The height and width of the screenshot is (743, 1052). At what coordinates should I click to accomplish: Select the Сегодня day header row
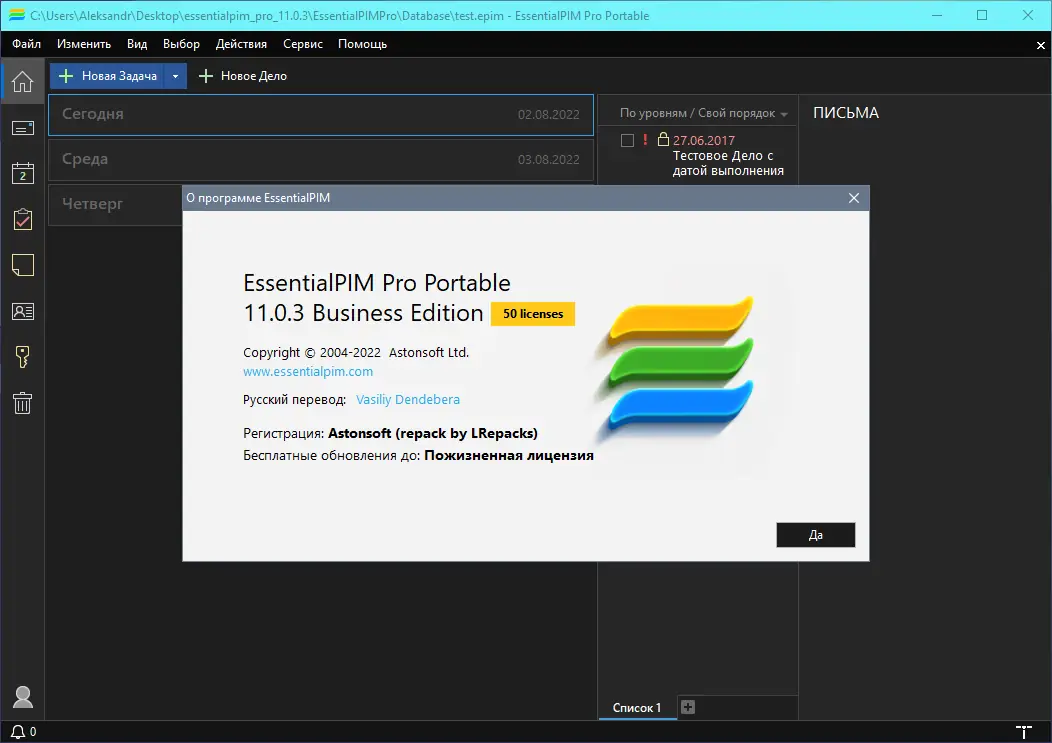coord(321,115)
